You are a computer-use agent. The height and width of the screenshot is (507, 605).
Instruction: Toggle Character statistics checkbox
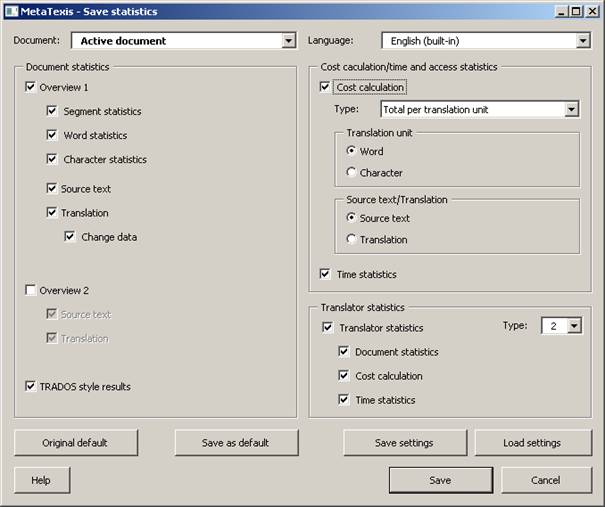52,159
